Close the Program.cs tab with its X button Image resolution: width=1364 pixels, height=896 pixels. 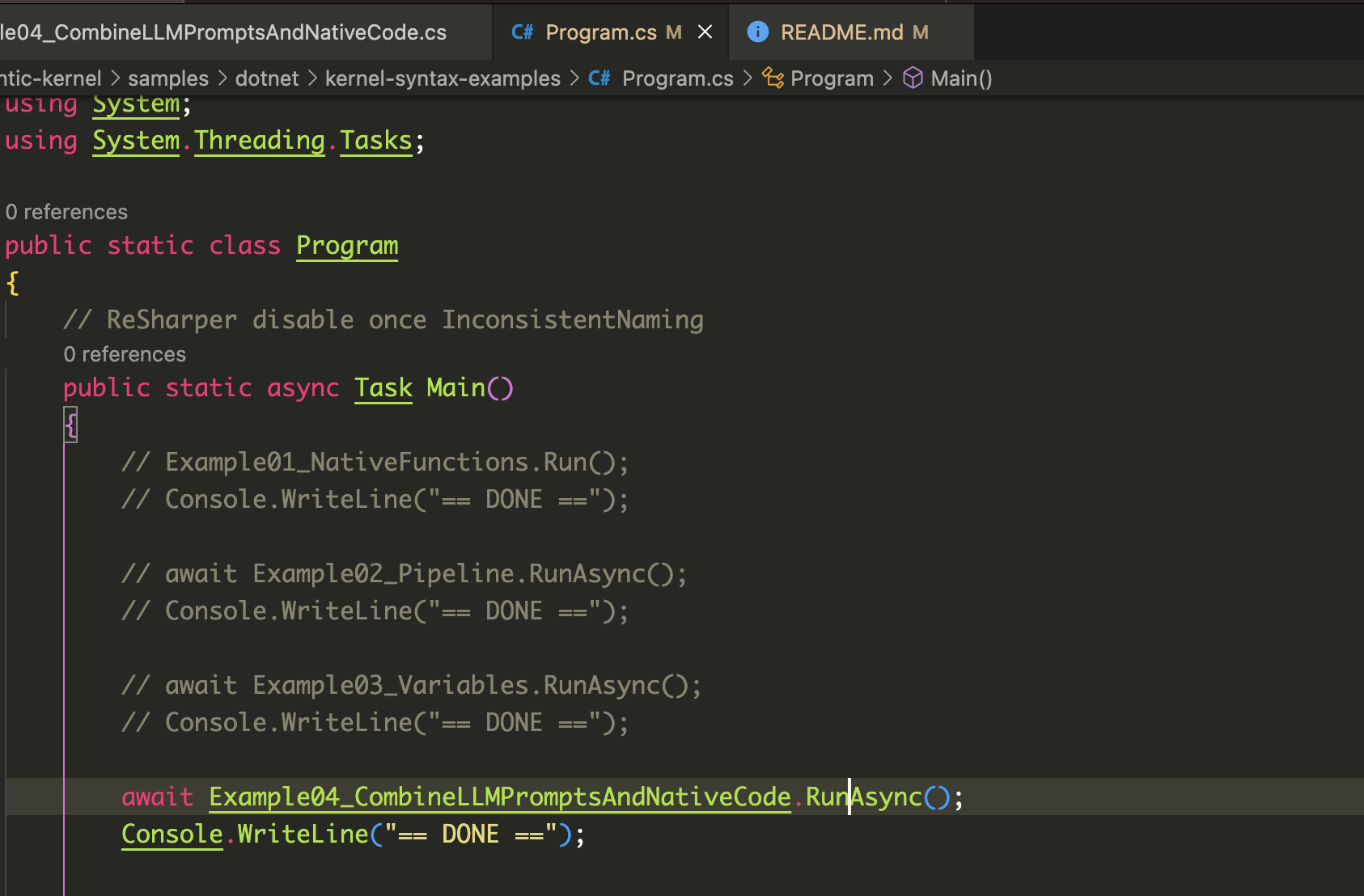tap(705, 32)
